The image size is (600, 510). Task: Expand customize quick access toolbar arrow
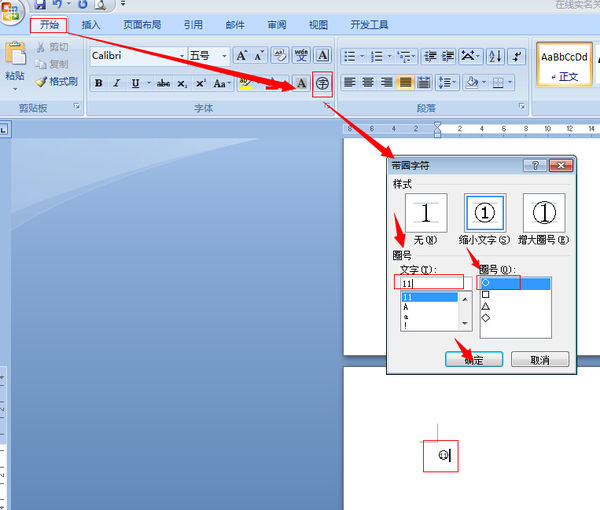pos(123,4)
